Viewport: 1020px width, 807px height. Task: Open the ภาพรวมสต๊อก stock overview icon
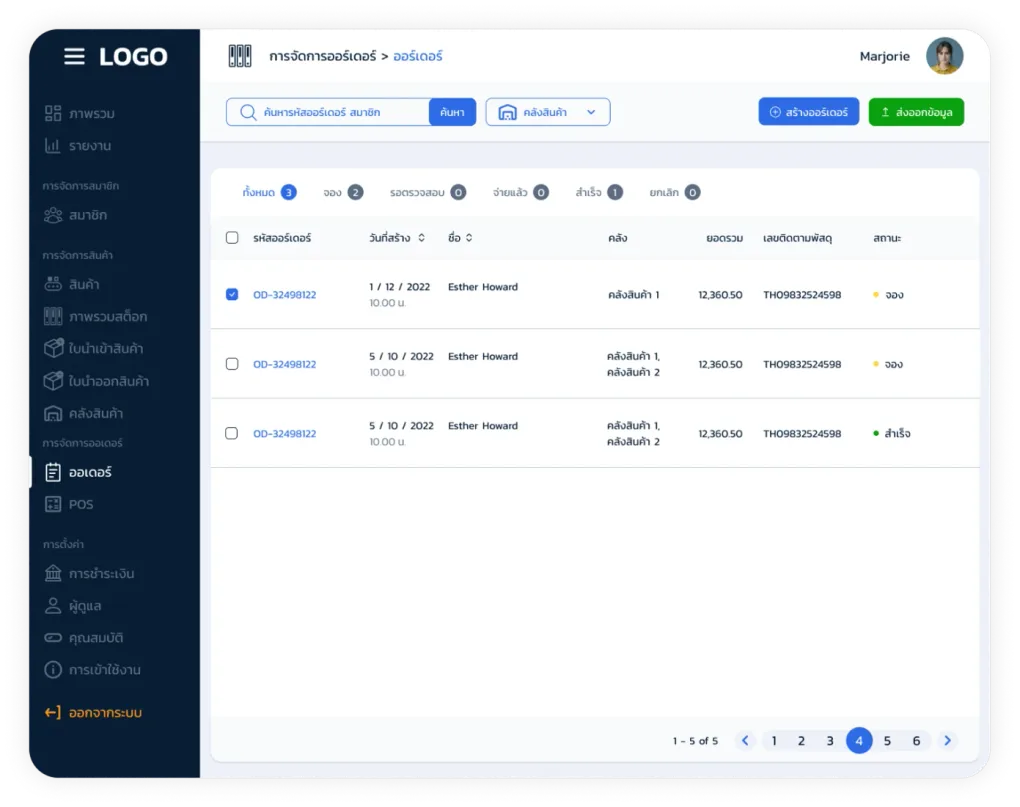pos(53,316)
